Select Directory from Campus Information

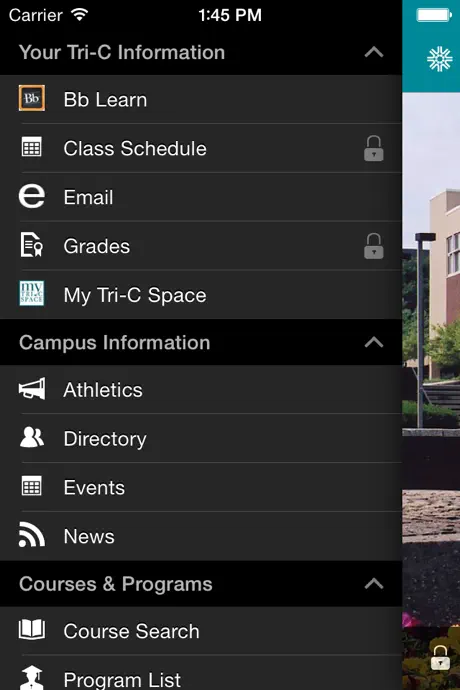(201, 438)
